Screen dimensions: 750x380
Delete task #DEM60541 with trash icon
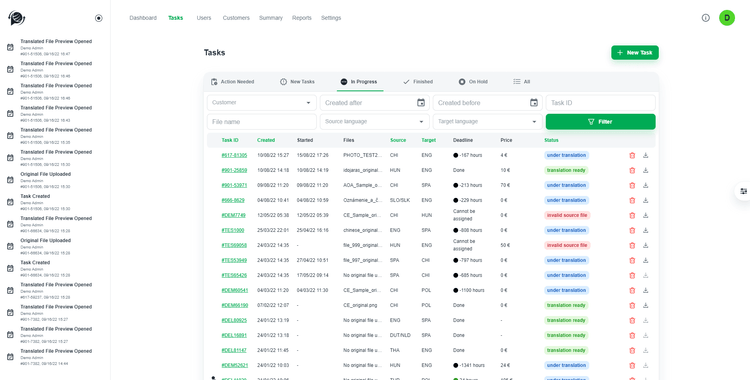[632, 291]
